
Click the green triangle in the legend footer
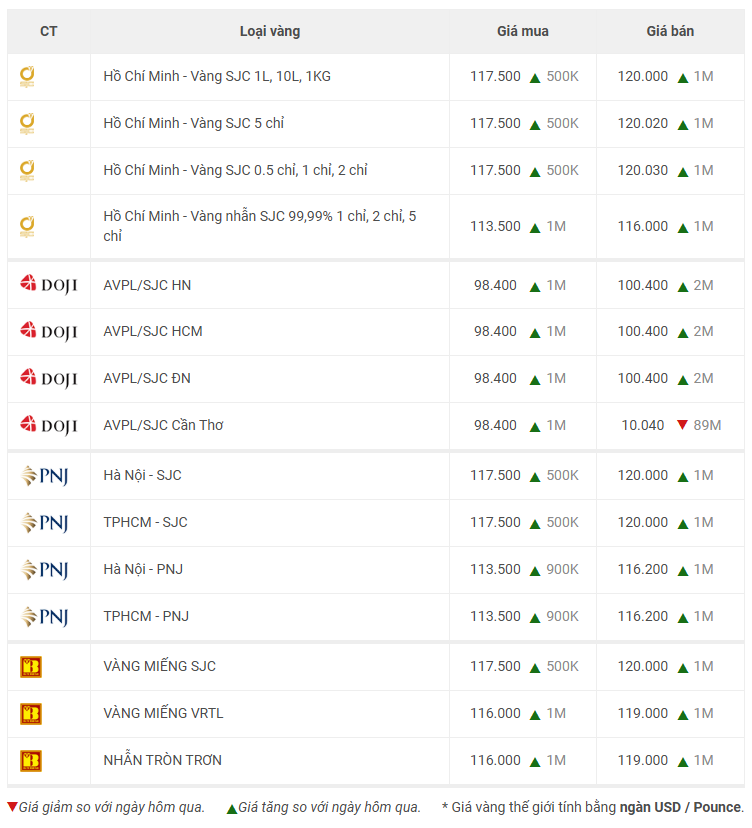coord(232,809)
